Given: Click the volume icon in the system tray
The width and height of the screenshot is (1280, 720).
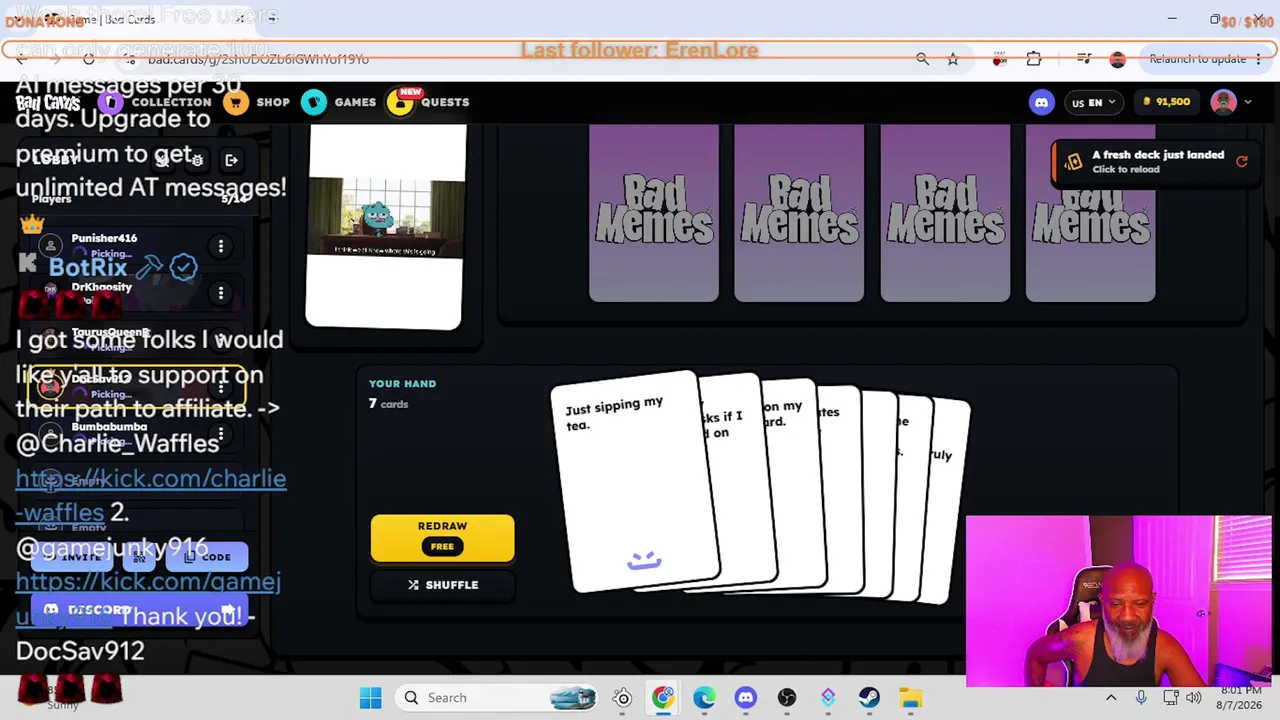Looking at the screenshot, I should pos(1193,697).
